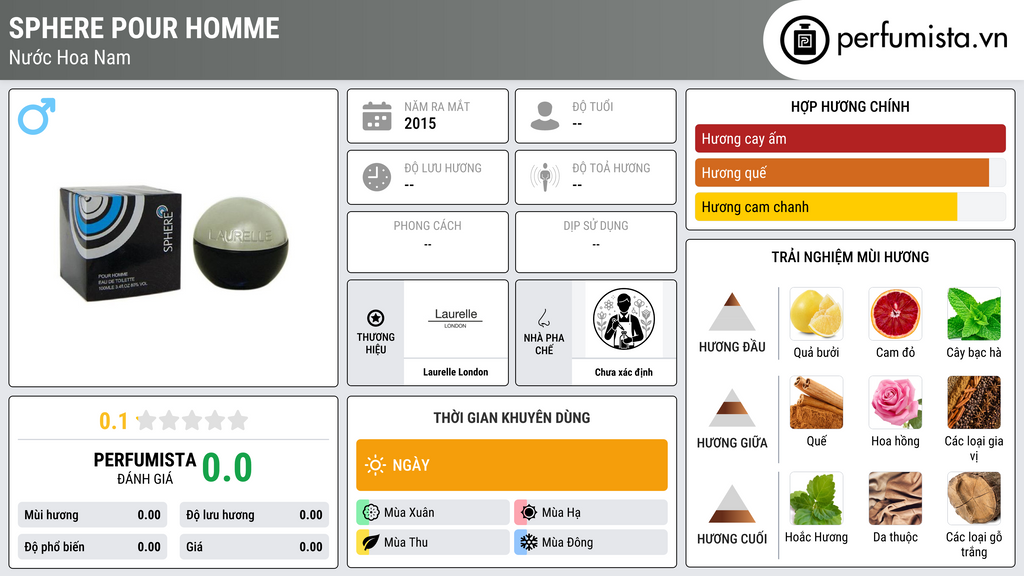Click the Mùa Thu leaf icon
Viewport: 1024px width, 576px height.
click(x=371, y=542)
